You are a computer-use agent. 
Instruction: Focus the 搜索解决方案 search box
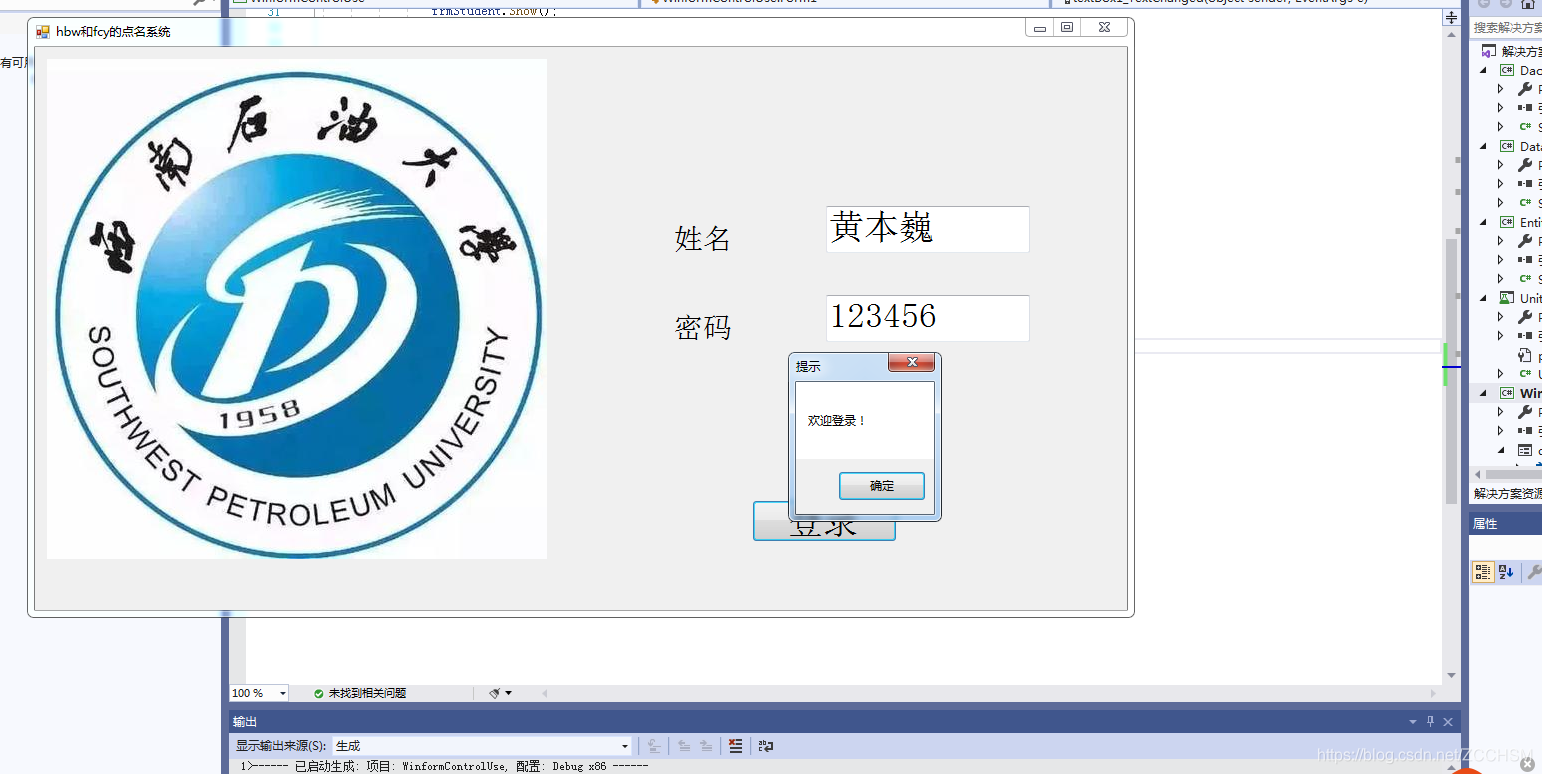[x=1507, y=28]
